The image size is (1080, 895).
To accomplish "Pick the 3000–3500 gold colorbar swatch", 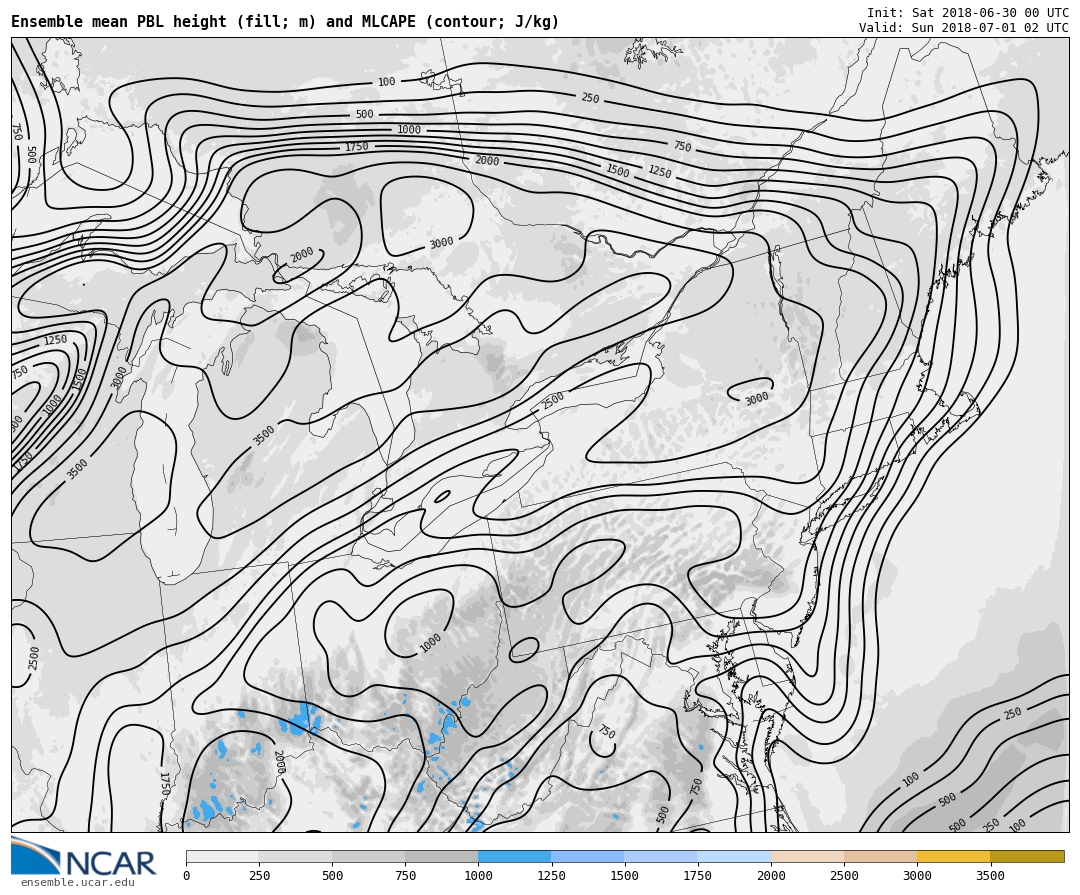I will point(953,856).
